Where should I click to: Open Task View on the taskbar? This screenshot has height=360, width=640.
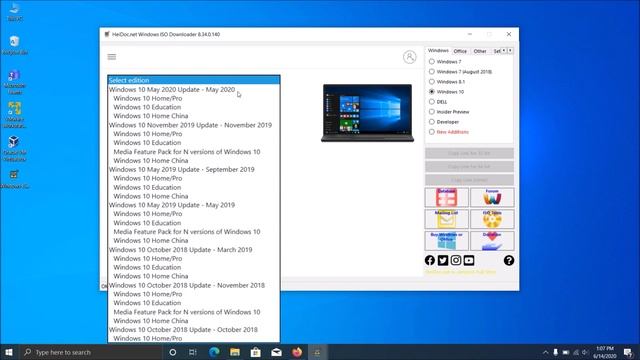click(193, 352)
